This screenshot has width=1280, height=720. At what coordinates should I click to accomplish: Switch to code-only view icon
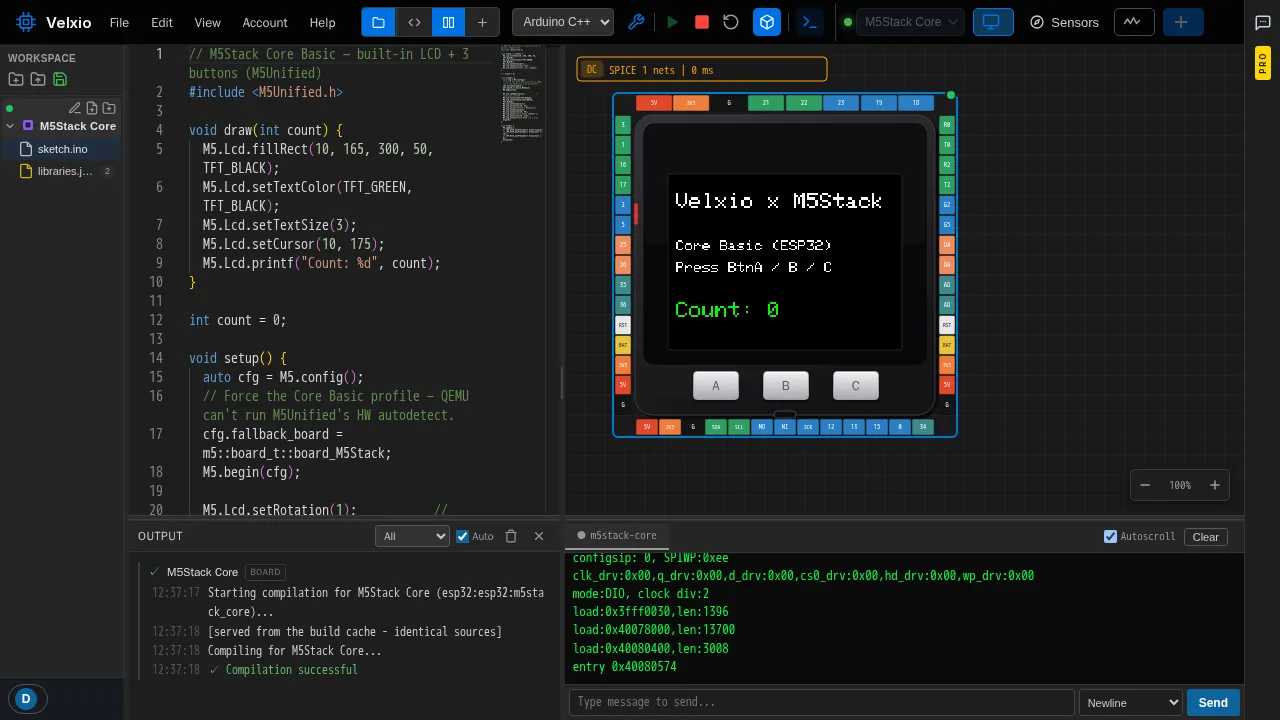413,22
